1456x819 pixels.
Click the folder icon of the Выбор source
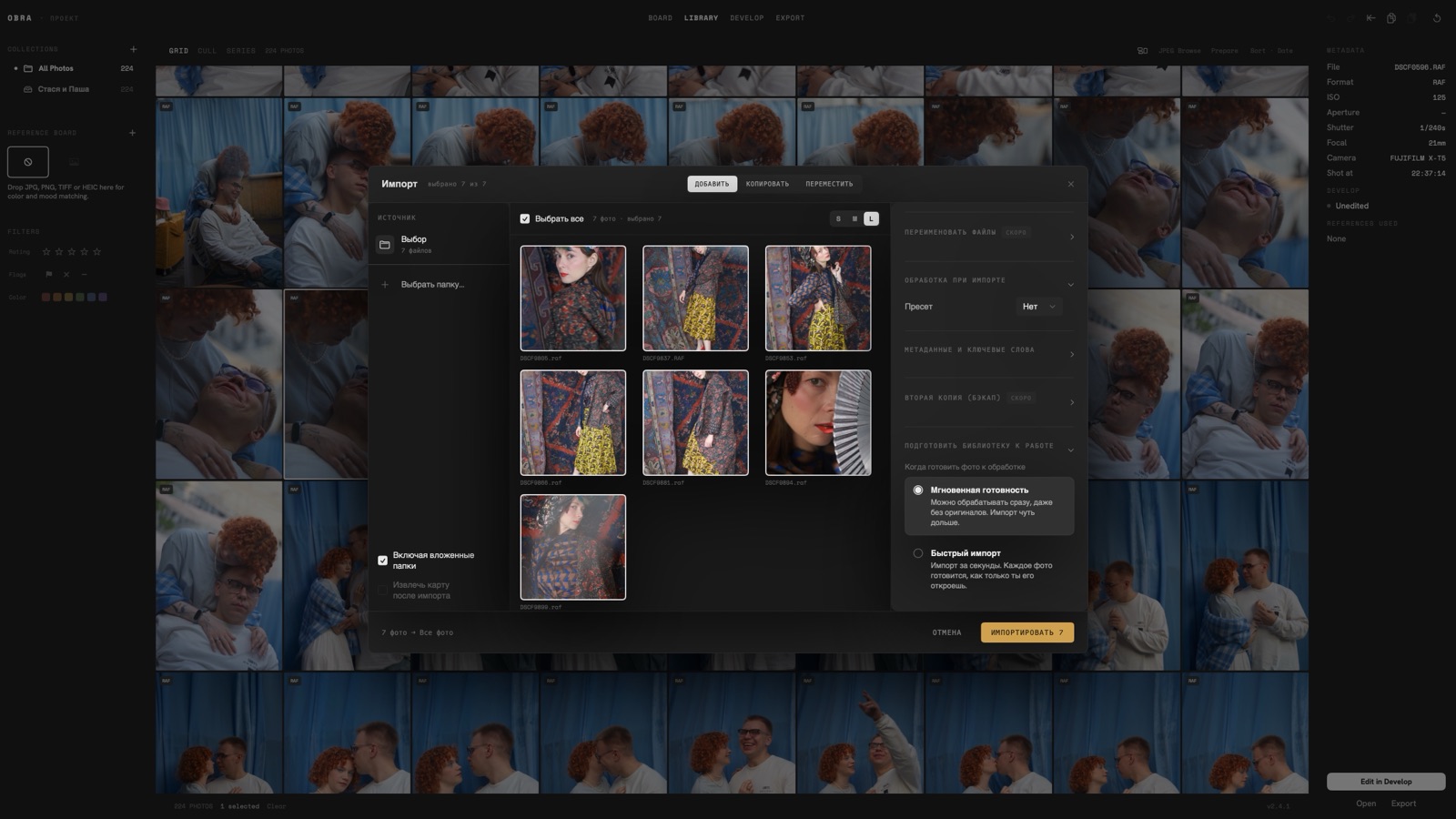tap(385, 245)
